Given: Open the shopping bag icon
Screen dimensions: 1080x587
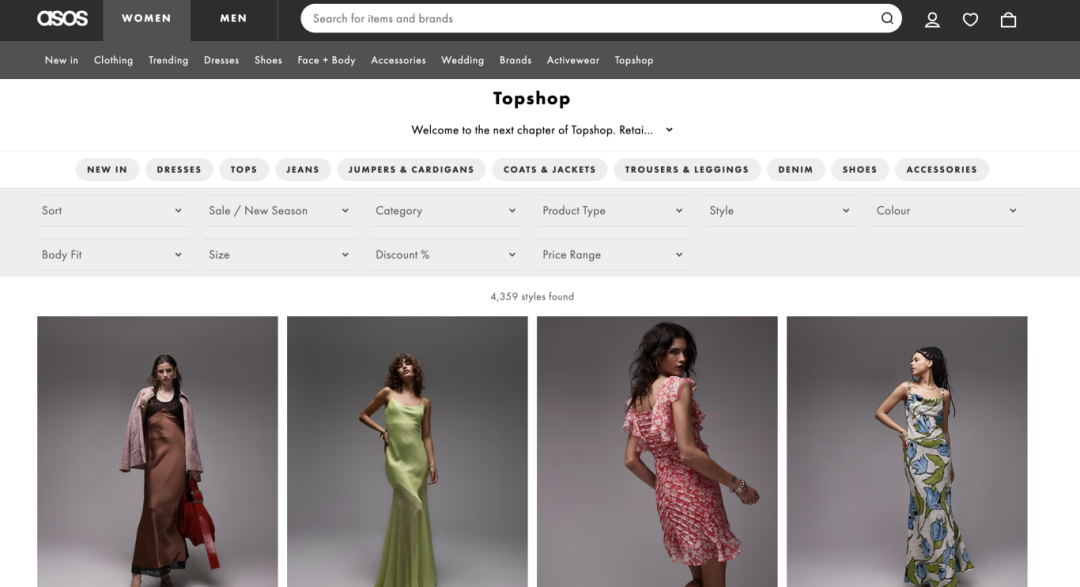Looking at the screenshot, I should 1008,19.
